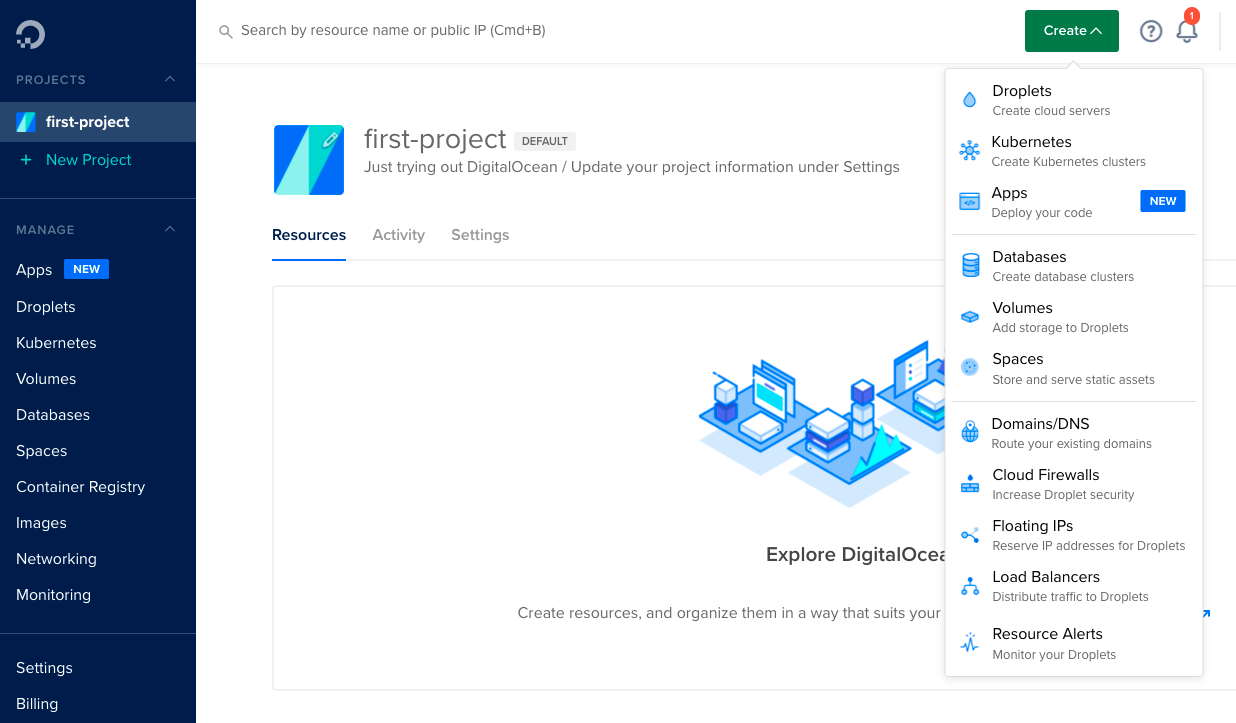Select Resource Alerts menu entry

click(1074, 643)
